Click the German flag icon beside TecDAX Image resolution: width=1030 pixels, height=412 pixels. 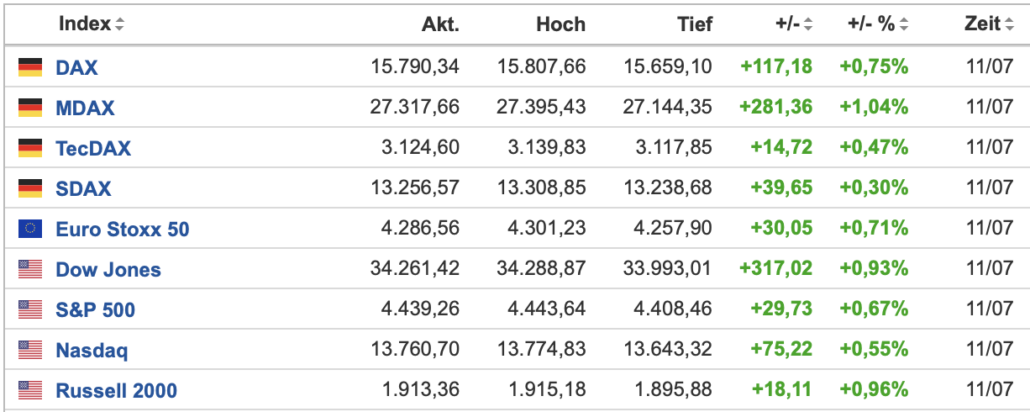point(30,148)
